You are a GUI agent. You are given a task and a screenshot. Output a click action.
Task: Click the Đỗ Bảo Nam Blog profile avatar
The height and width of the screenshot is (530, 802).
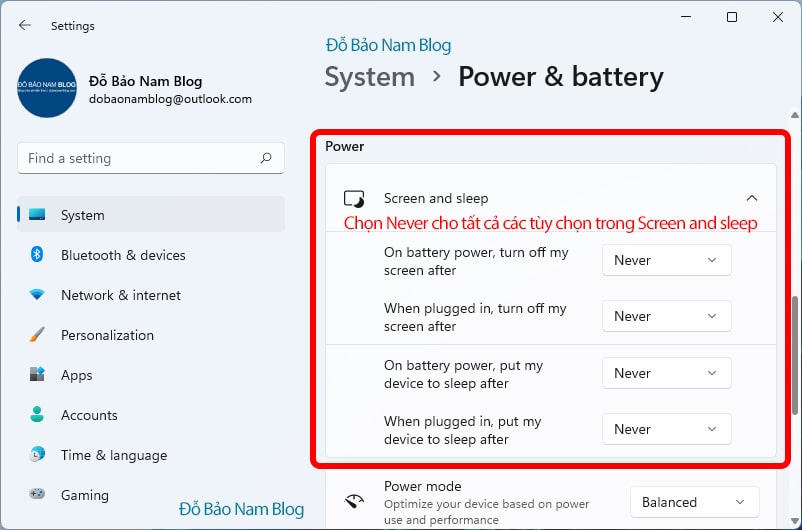[47, 88]
